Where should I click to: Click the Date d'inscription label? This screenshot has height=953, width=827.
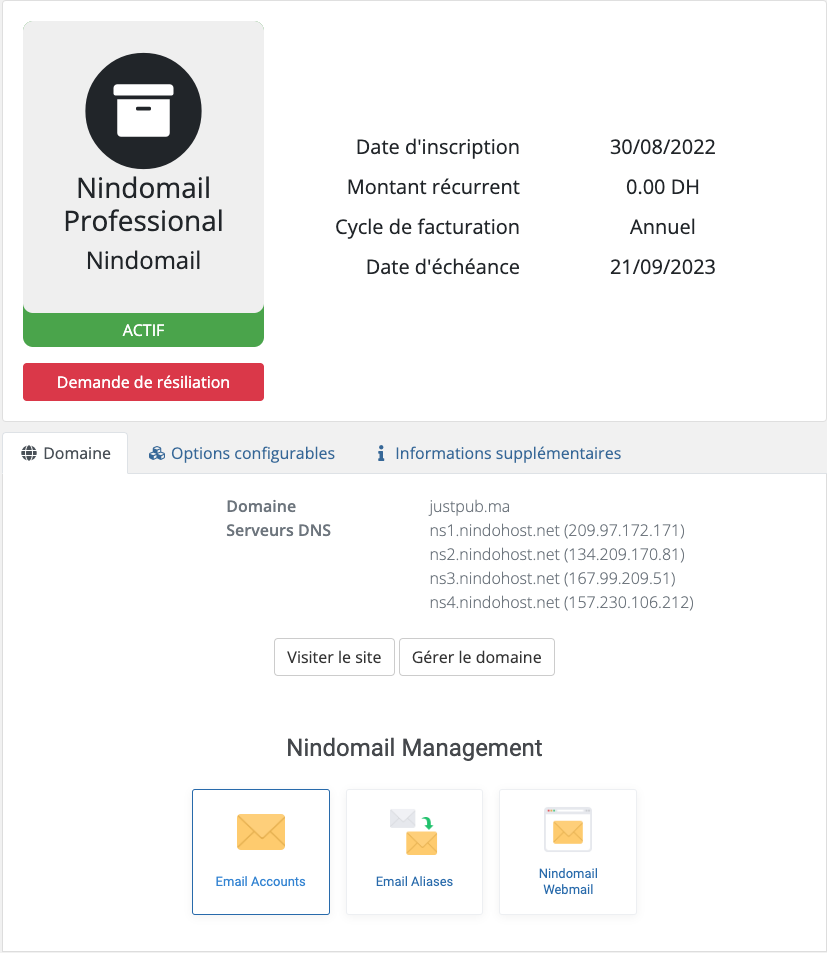[x=438, y=147]
